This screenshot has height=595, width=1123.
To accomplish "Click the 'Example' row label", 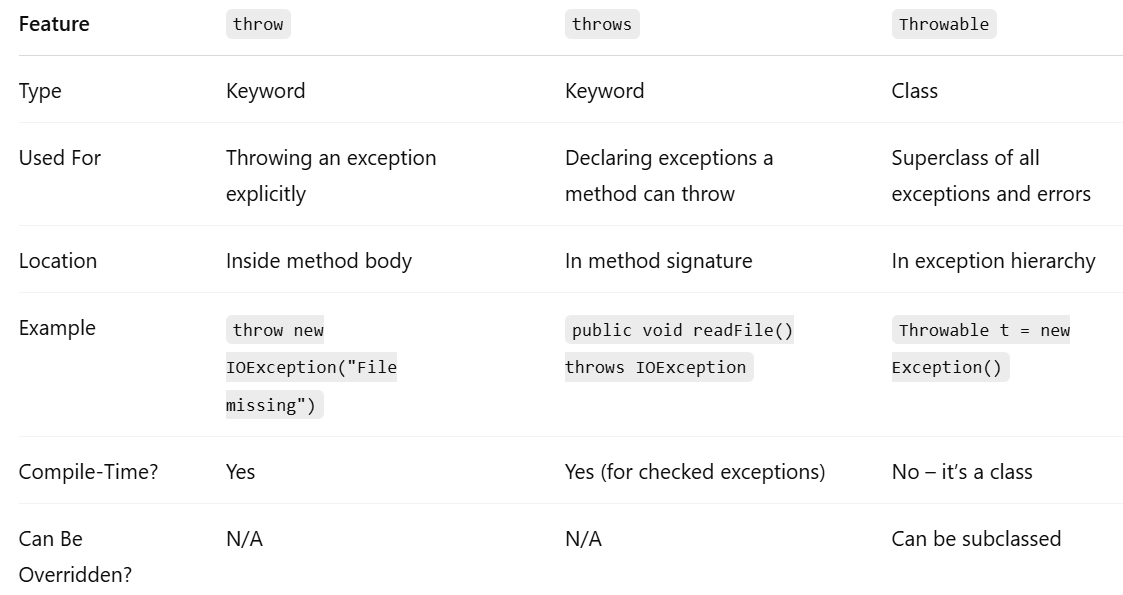I will pyautogui.click(x=57, y=328).
